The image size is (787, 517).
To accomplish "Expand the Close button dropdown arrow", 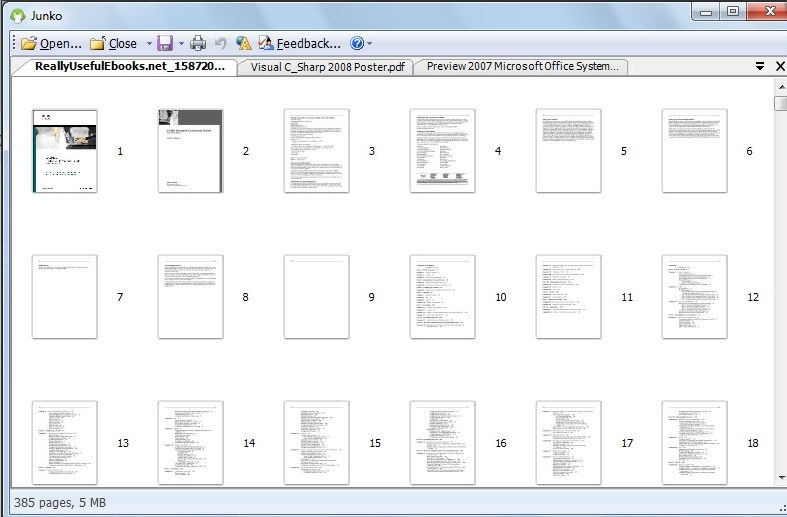I will point(149,44).
